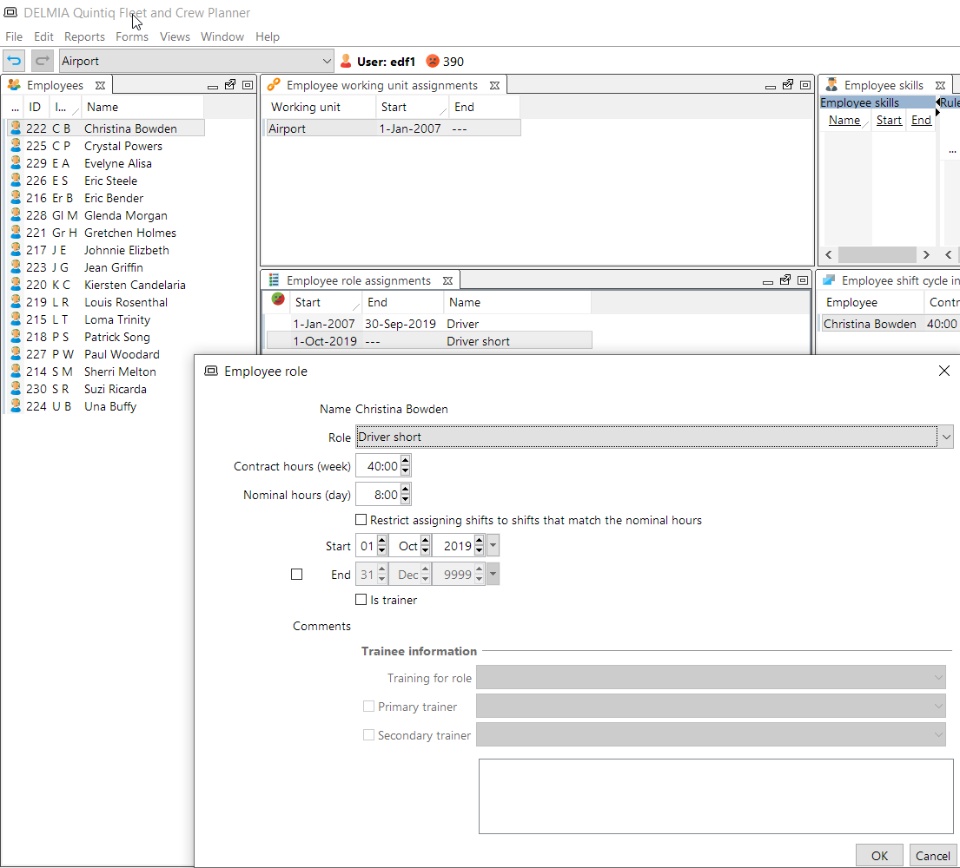Image resolution: width=960 pixels, height=868 pixels.
Task: Open the Role dropdown showing Driver short
Action: [x=946, y=437]
